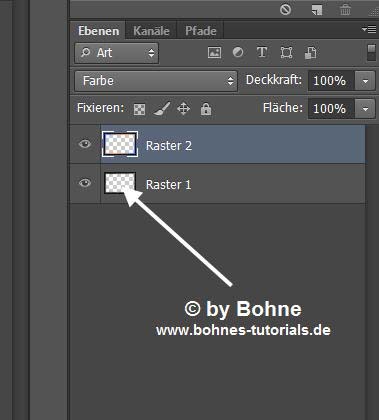The image size is (379, 420).
Task: Expand the Fläche fill arrow
Action: 365,109
